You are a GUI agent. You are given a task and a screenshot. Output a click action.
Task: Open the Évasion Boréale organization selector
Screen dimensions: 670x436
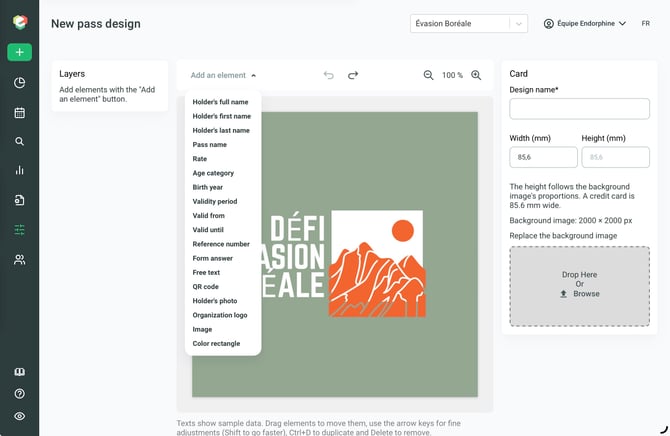pyautogui.click(x=469, y=24)
